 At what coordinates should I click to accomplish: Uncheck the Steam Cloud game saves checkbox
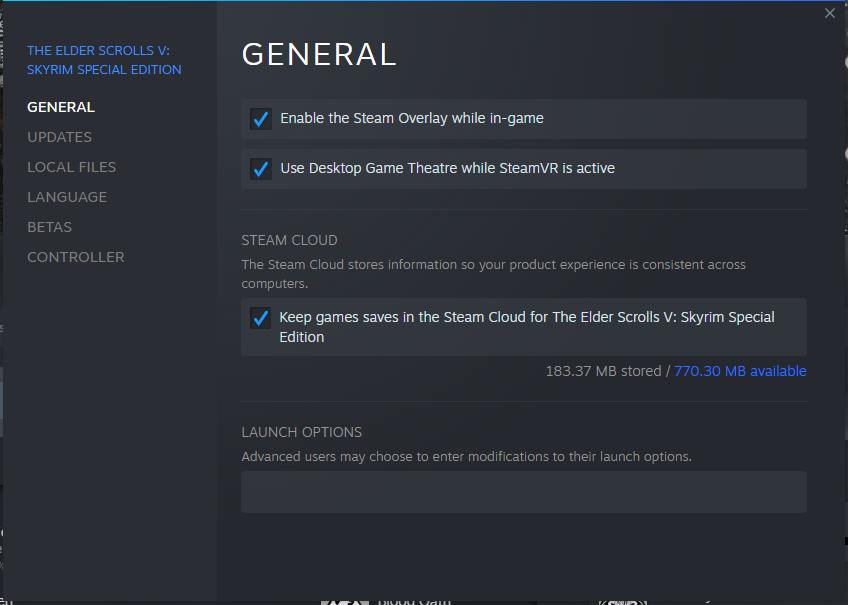(261, 318)
